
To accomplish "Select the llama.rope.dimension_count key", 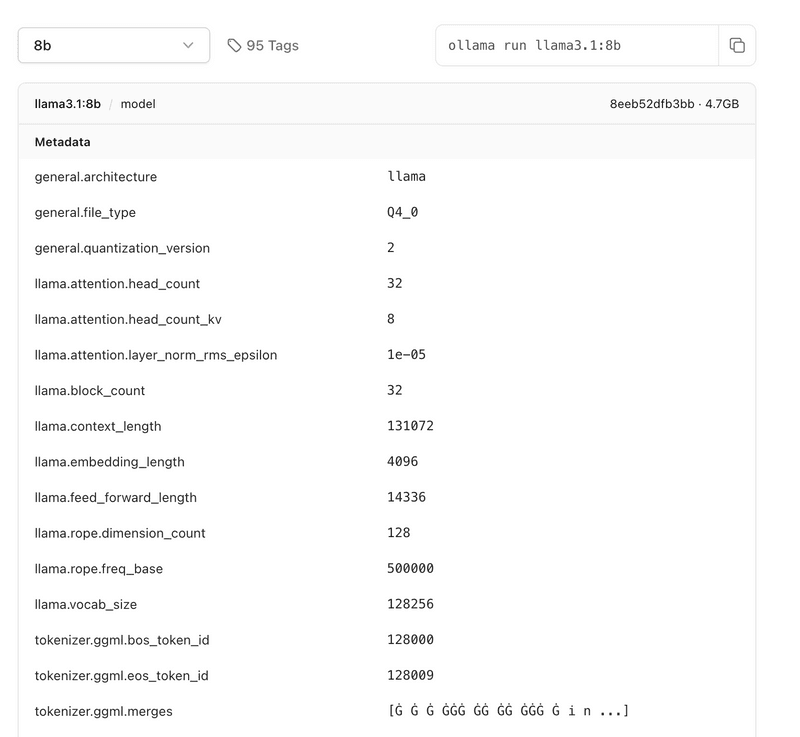I will (120, 533).
